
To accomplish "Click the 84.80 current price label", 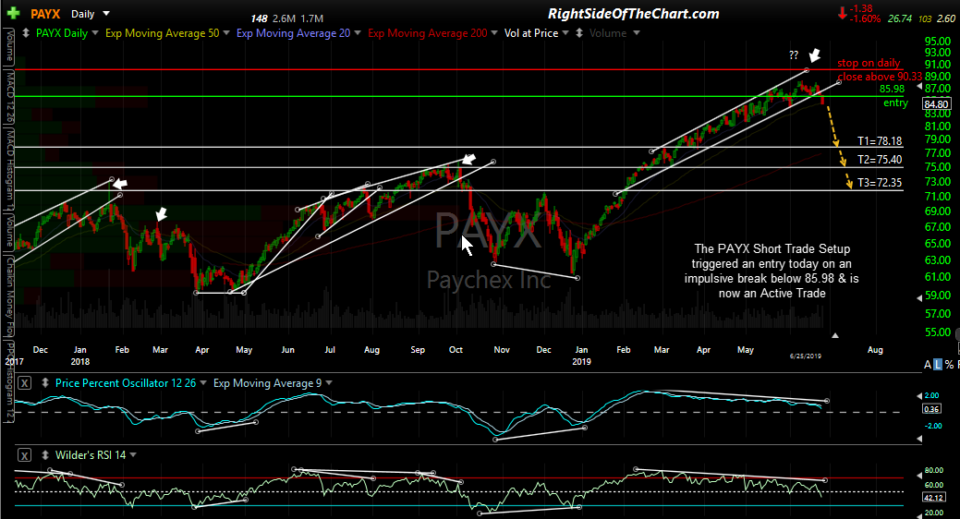I will 937,104.
